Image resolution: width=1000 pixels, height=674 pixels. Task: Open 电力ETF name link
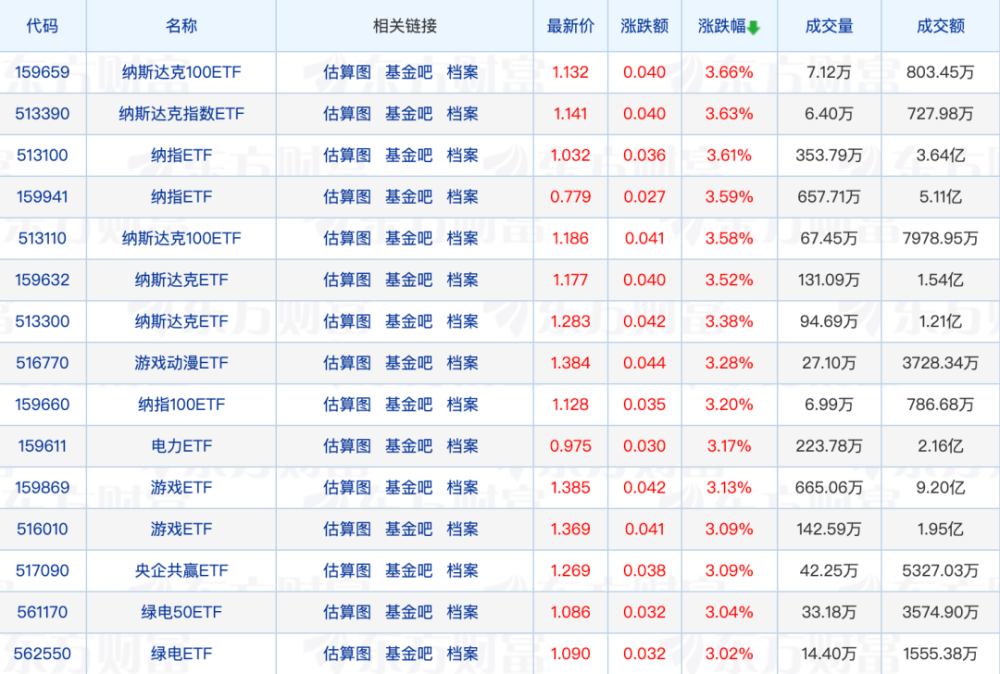[x=181, y=446]
